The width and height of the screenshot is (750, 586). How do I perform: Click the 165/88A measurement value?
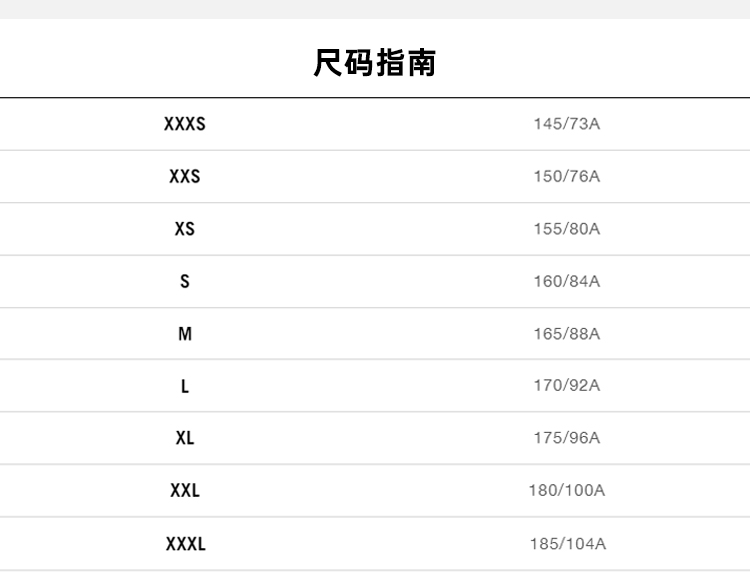point(567,334)
